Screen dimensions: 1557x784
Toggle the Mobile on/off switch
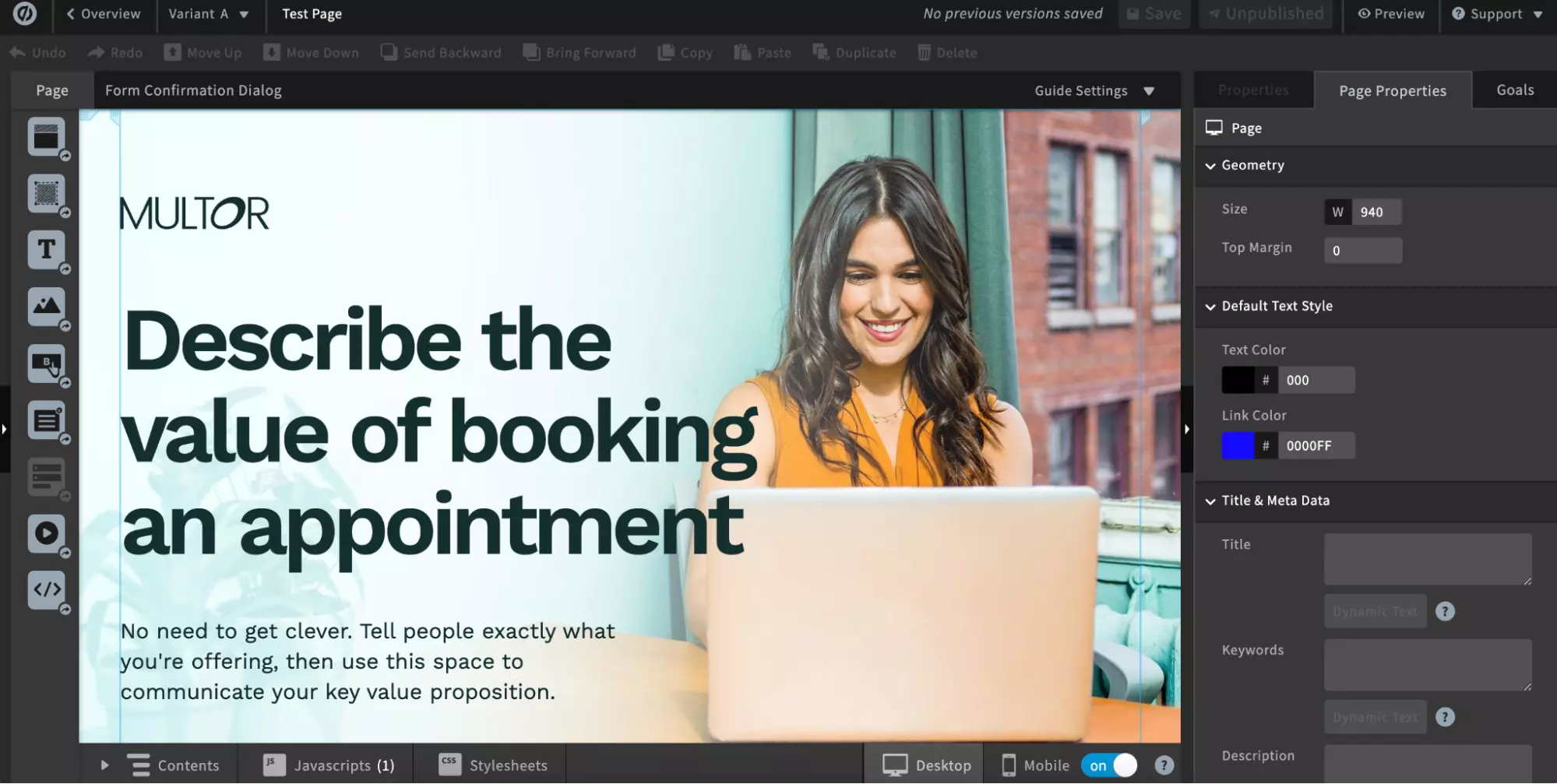(1108, 765)
